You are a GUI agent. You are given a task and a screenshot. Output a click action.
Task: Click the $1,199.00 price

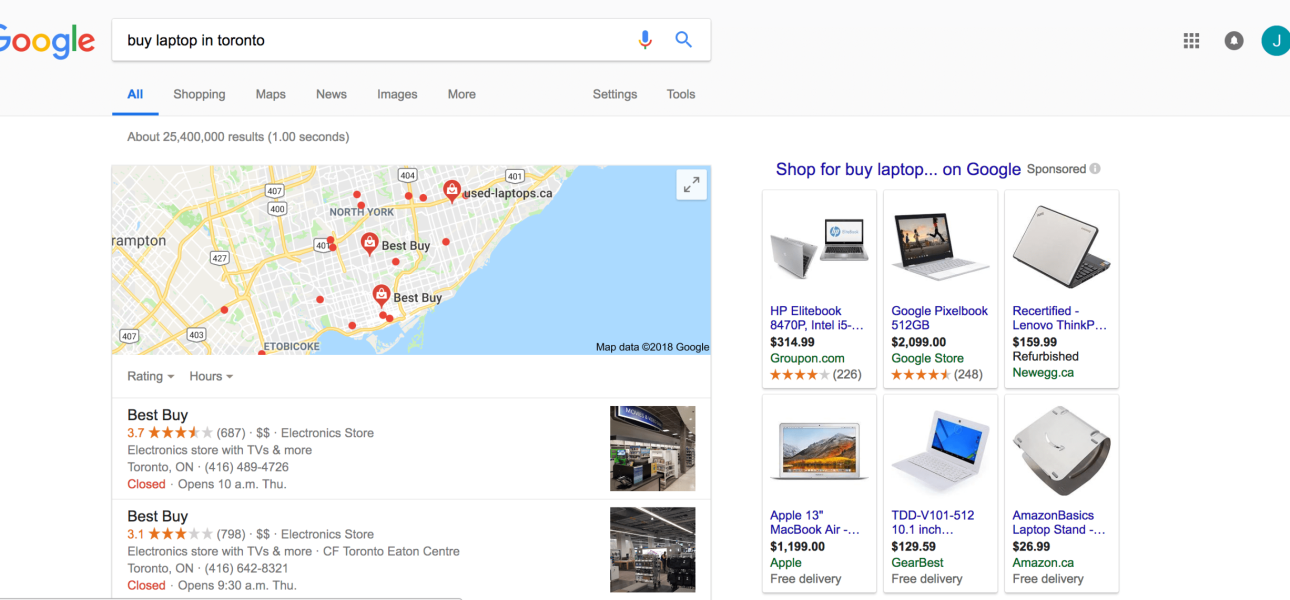point(797,546)
